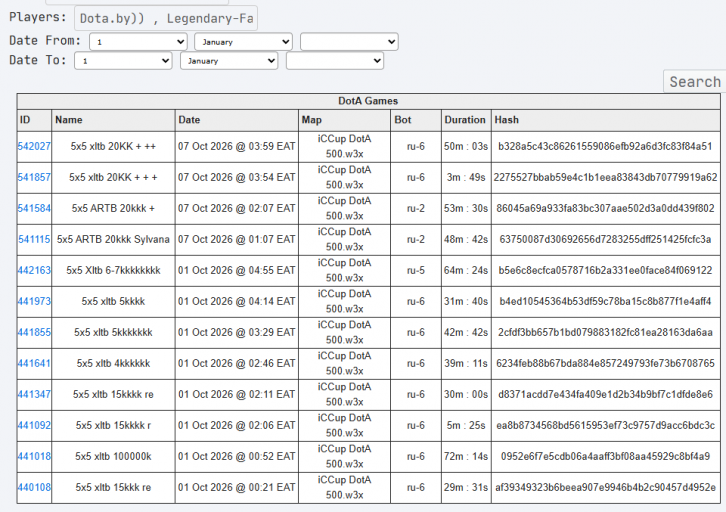Select game name '5x5 xltb 20KK + ++'
Screen dimensions: 726x512
coord(113,146)
